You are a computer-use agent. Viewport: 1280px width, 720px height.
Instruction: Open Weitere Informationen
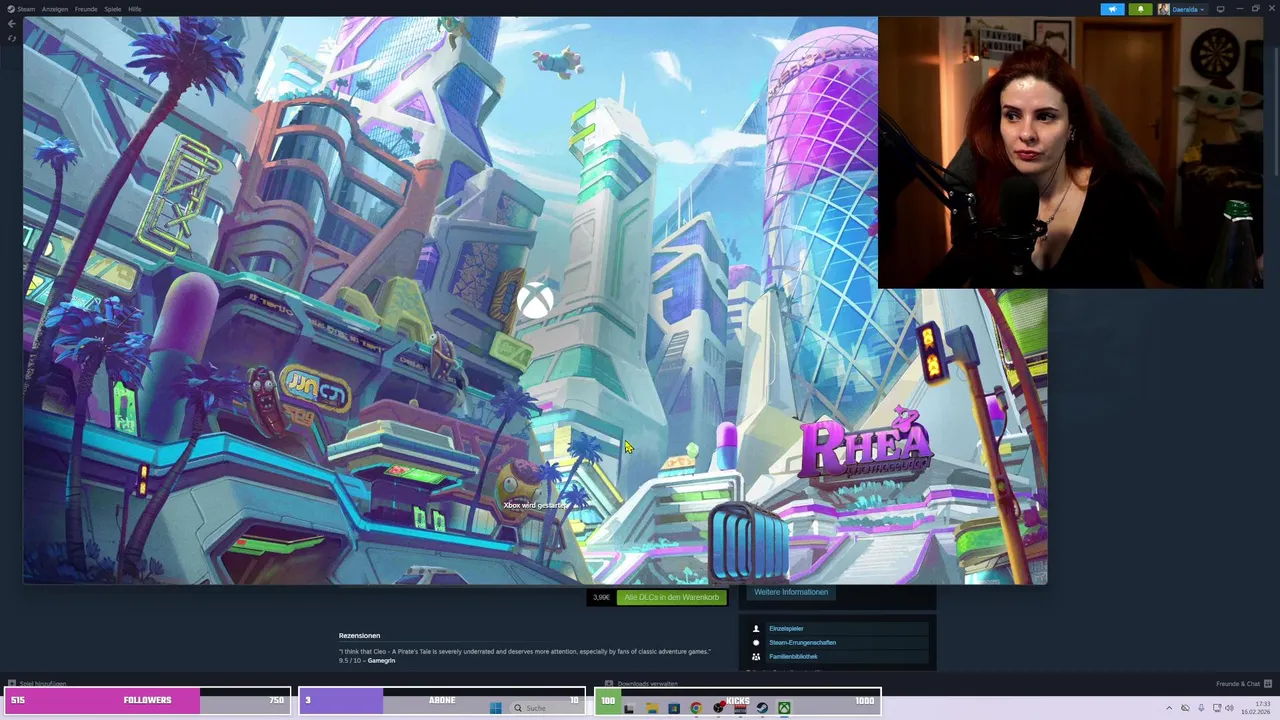pos(791,592)
